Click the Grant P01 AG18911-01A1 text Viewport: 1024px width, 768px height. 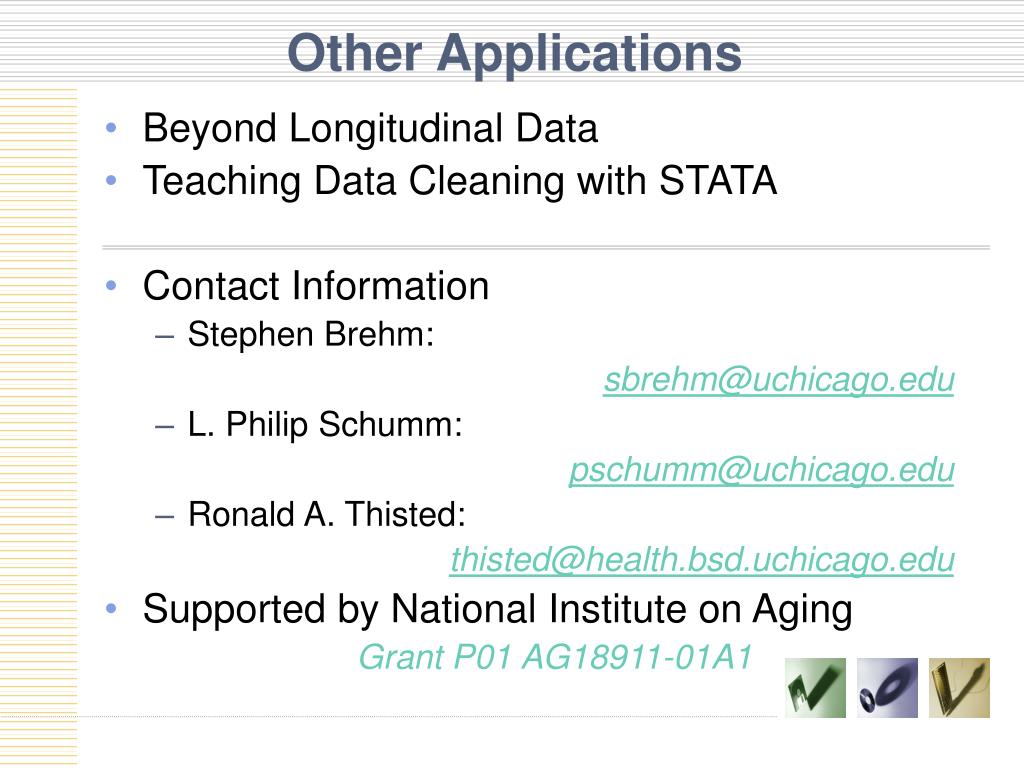pyautogui.click(x=556, y=657)
